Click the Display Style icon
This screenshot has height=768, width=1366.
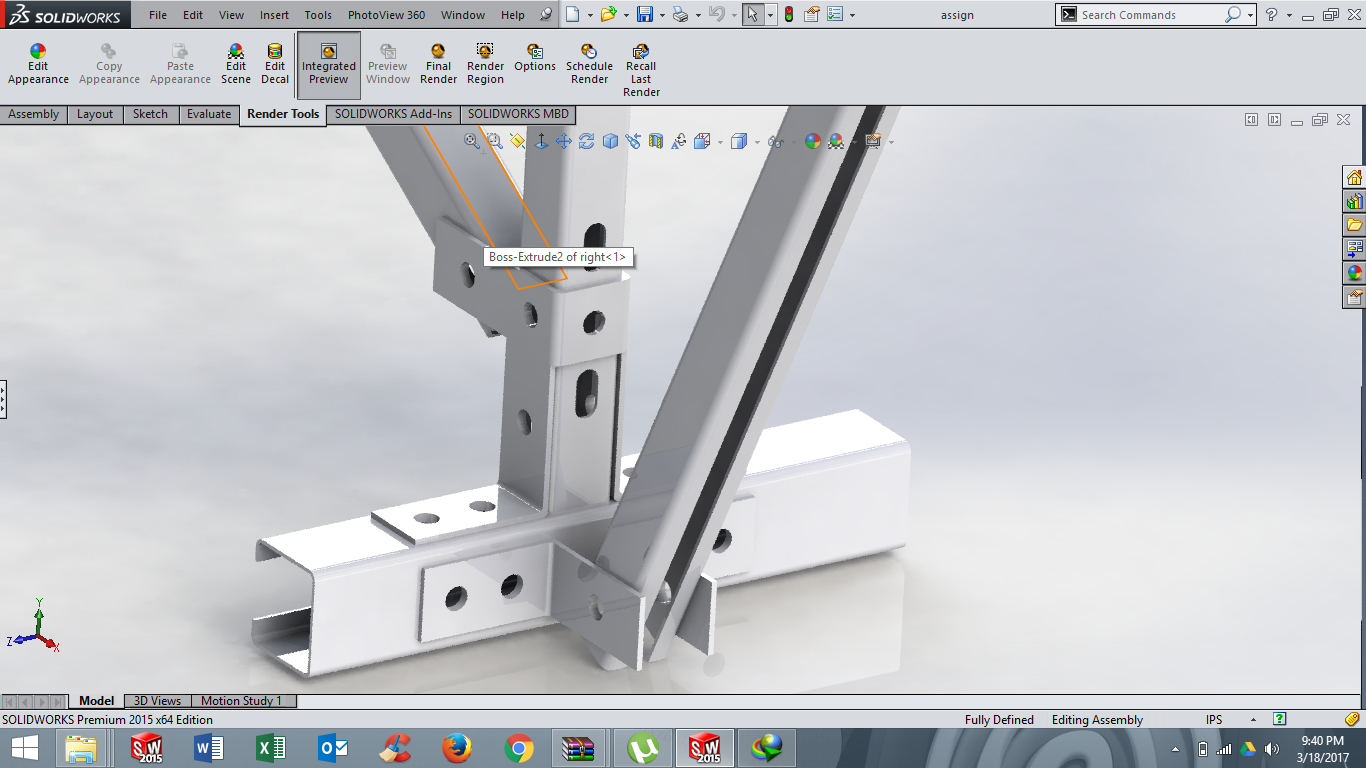[x=739, y=141]
